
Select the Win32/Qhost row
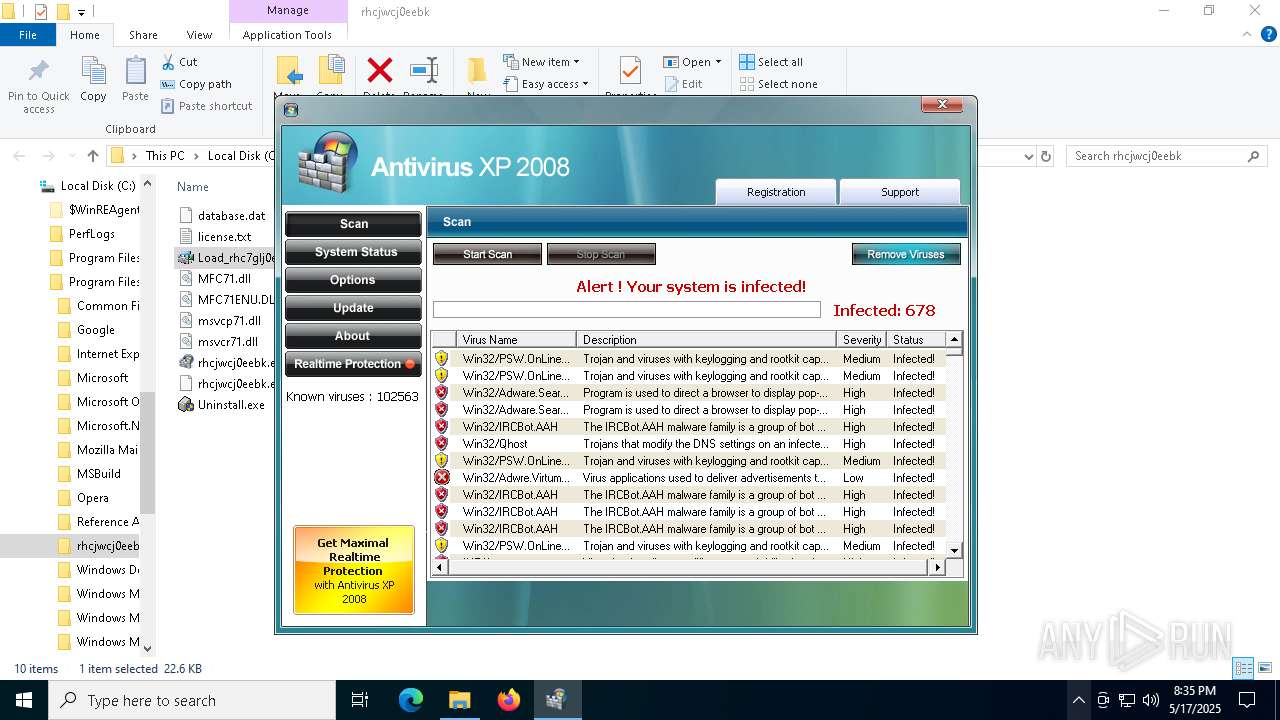coord(689,444)
